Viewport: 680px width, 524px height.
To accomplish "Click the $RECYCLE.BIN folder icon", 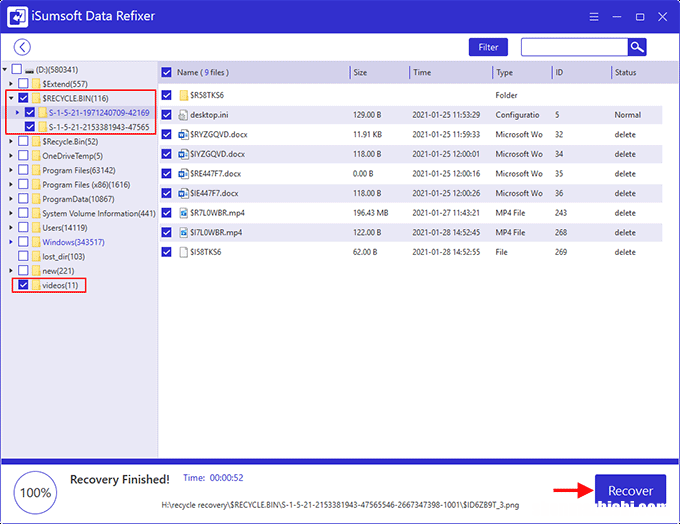I will [x=36, y=98].
